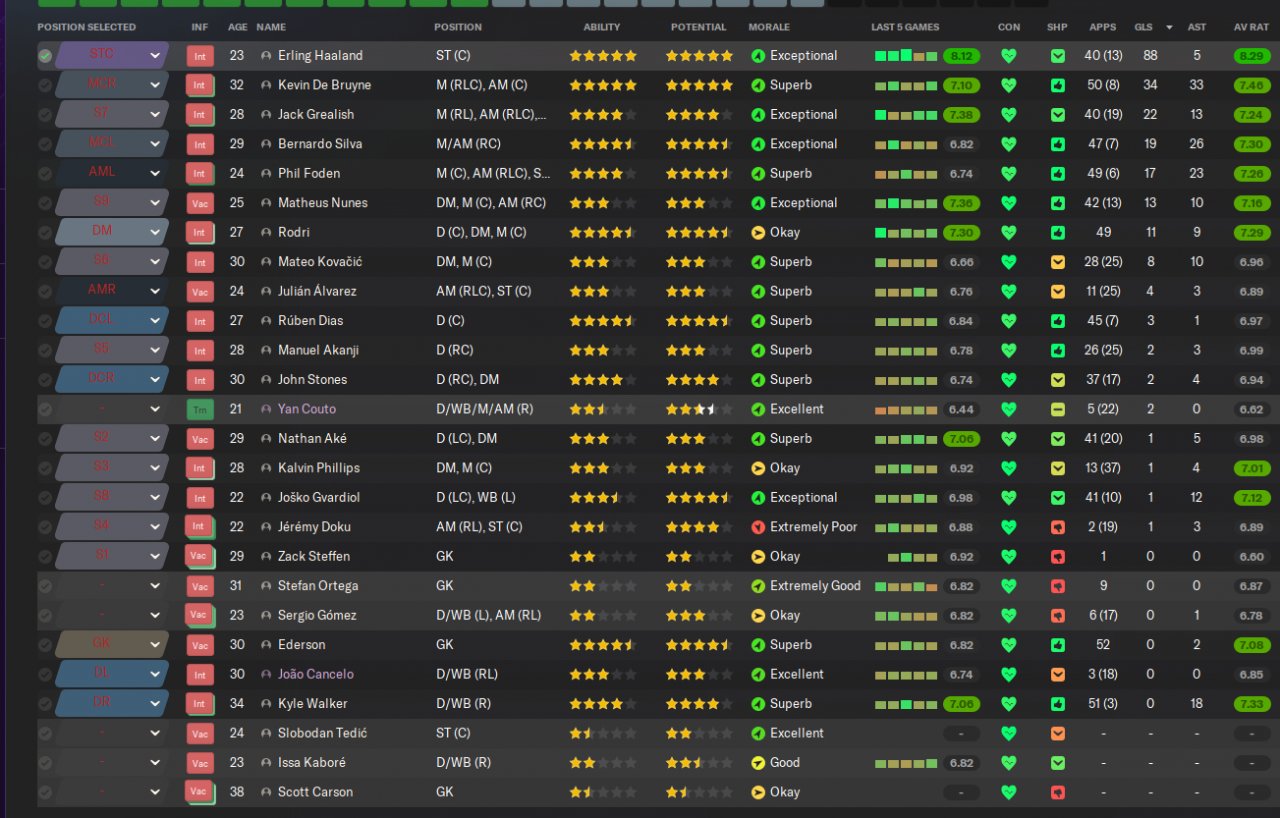Click the match sharpness icon for Yan Couto

point(1058,409)
